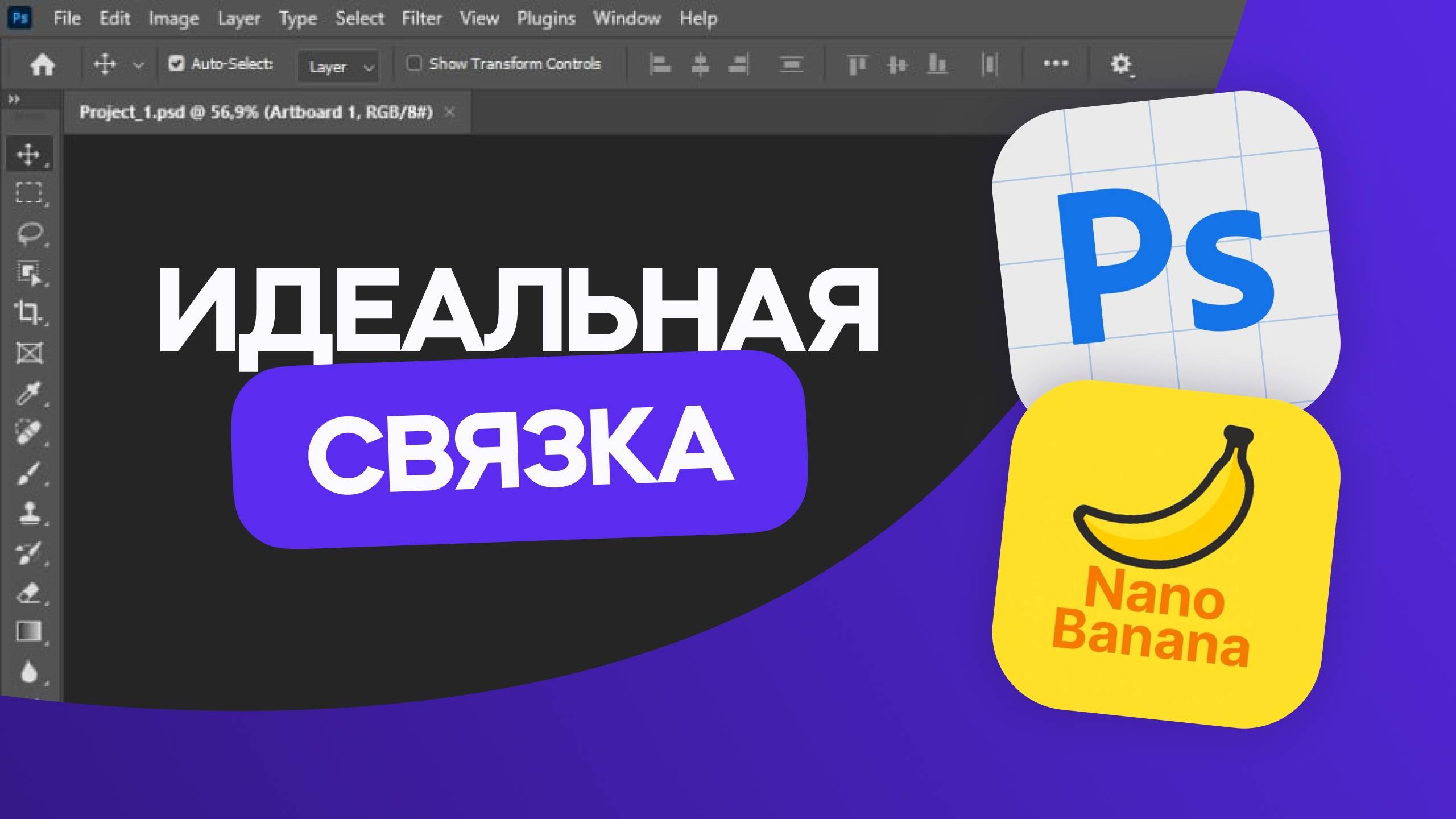The height and width of the screenshot is (819, 1456).
Task: Open the Auto-Select Layer dropdown
Action: [x=338, y=66]
